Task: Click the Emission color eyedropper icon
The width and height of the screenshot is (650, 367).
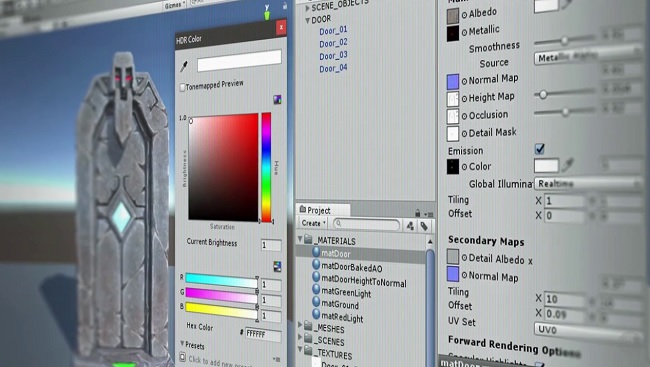Action: click(x=567, y=165)
